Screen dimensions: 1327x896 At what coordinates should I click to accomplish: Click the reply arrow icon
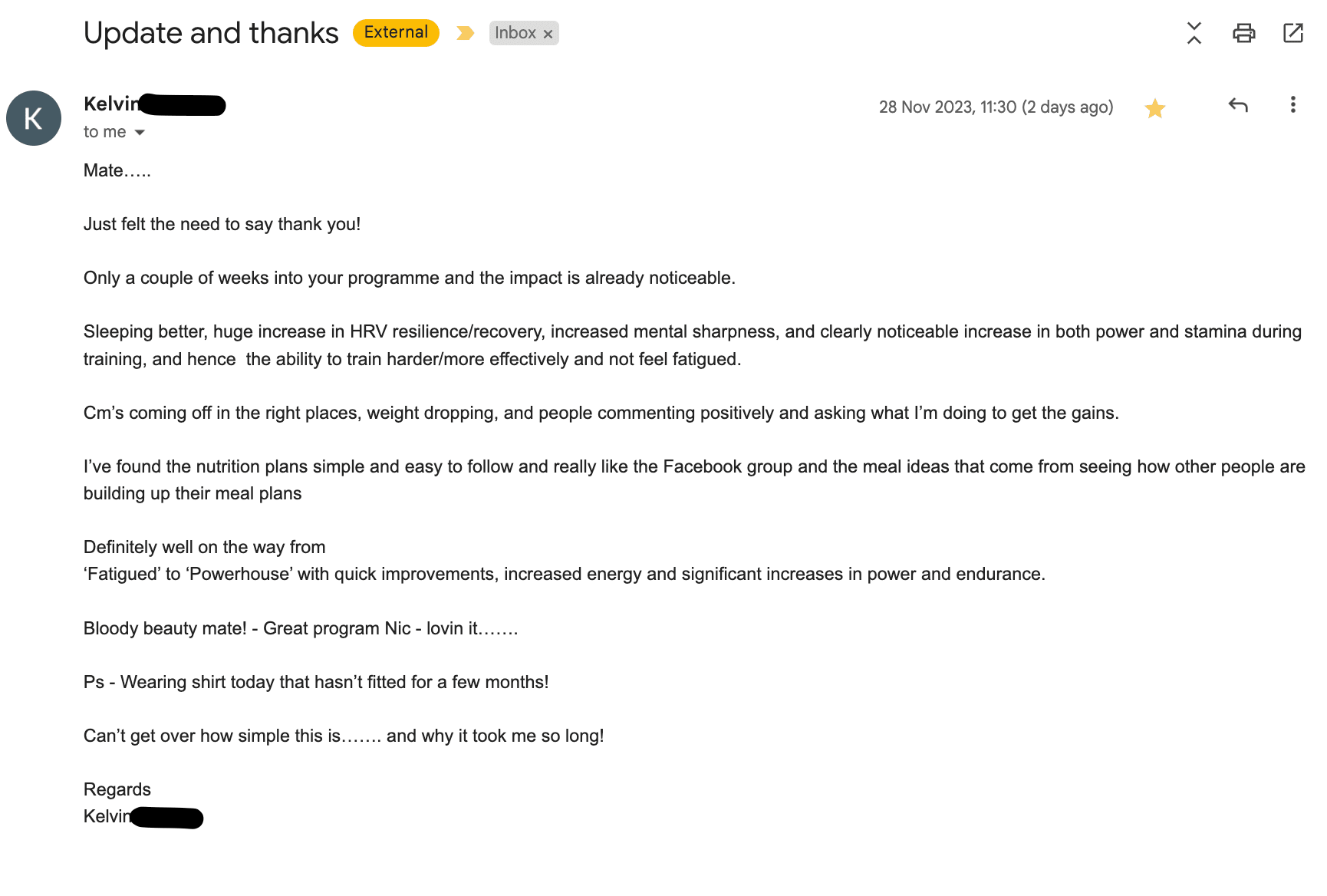1238,105
